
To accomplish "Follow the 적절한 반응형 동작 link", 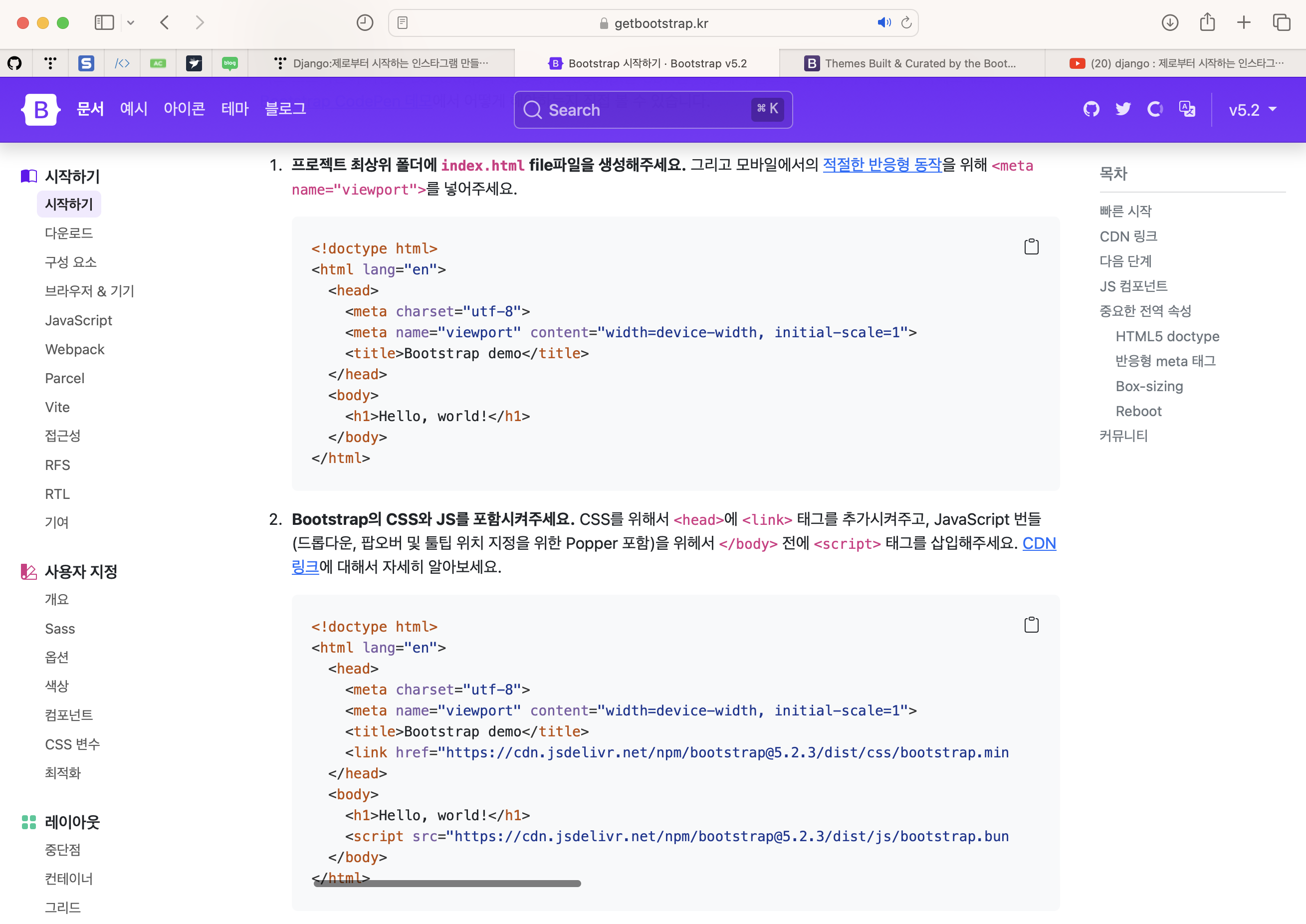I will 882,165.
